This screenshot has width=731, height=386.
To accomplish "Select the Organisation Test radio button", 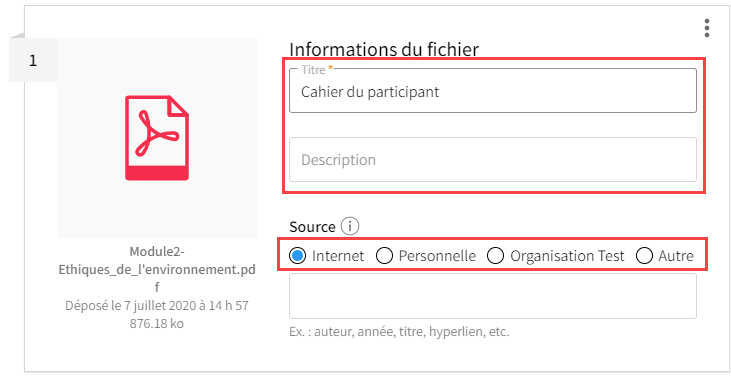I will [x=495, y=255].
